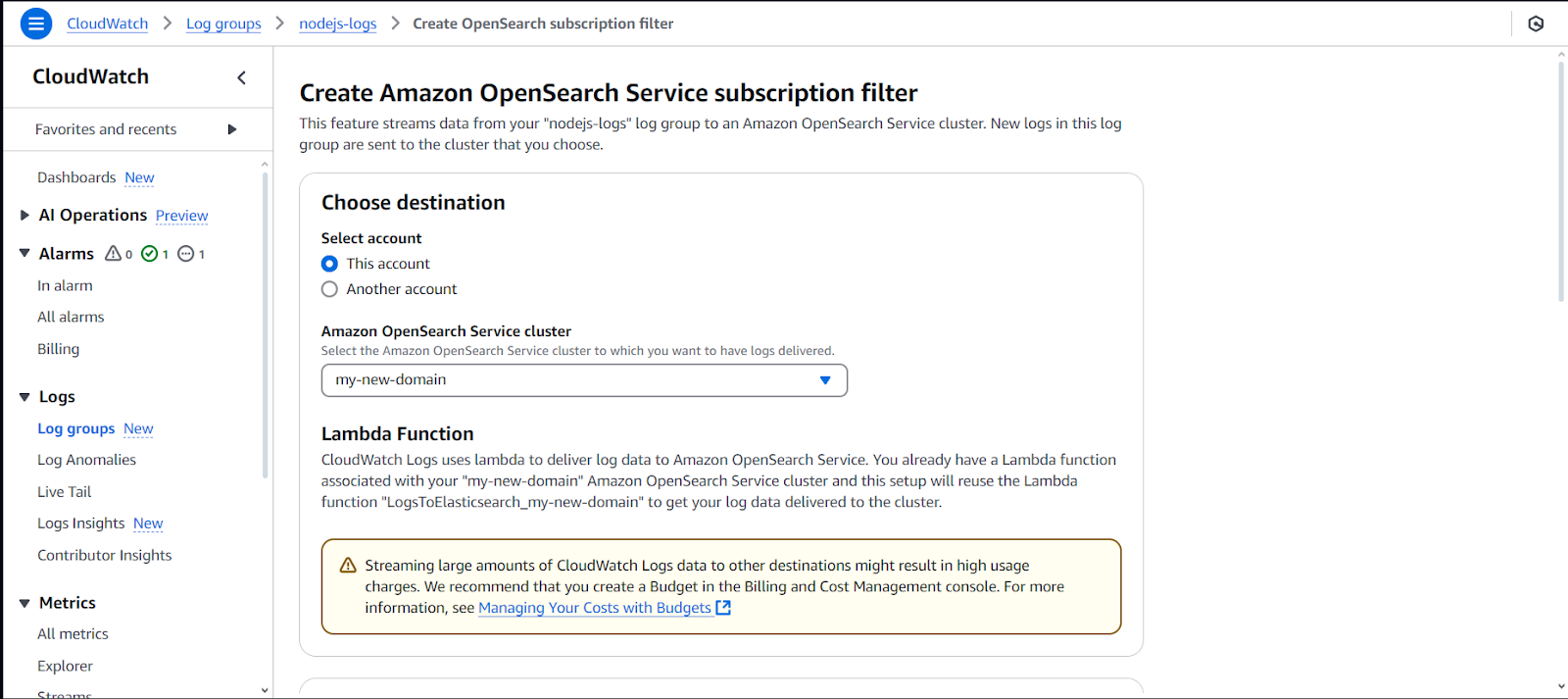Open Log Anomalies in the sidebar

tap(86, 460)
